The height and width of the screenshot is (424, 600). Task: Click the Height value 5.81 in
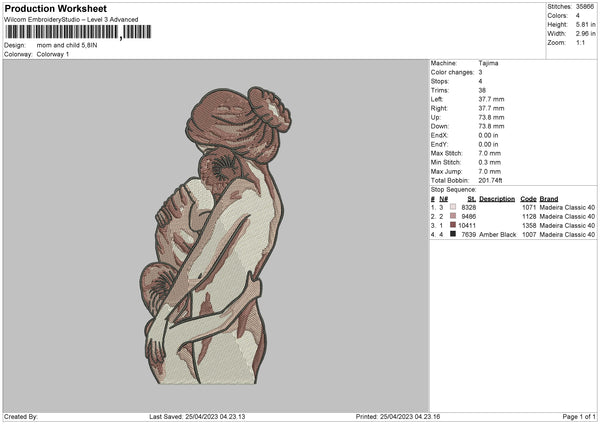585,24
